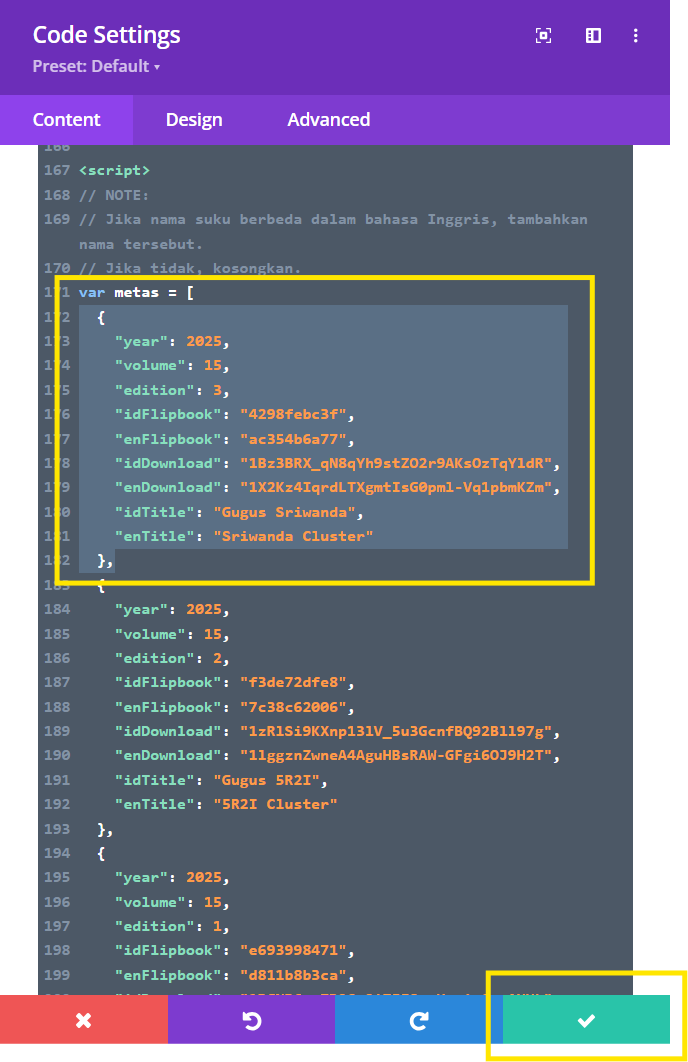Open the Advanced tab
This screenshot has width=688, height=1062.
(x=328, y=120)
